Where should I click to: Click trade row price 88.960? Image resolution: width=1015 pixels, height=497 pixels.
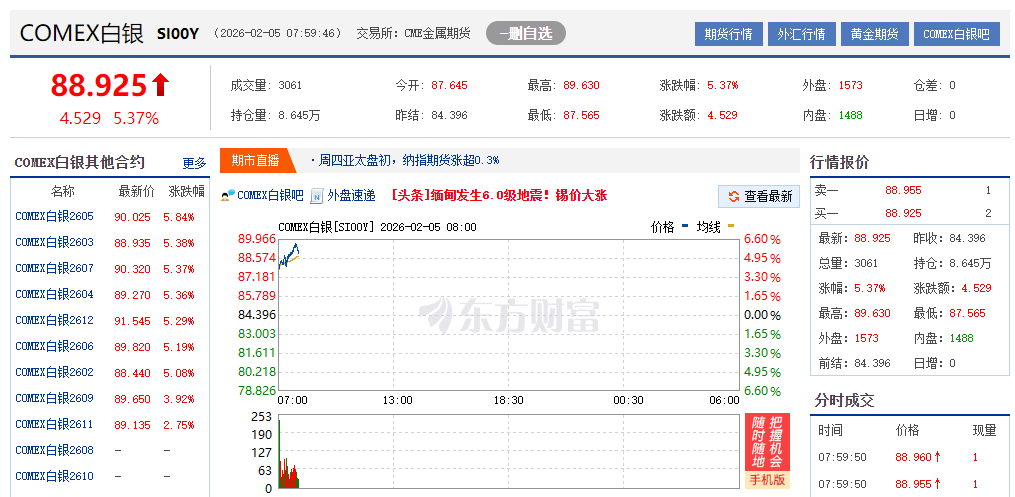click(913, 458)
